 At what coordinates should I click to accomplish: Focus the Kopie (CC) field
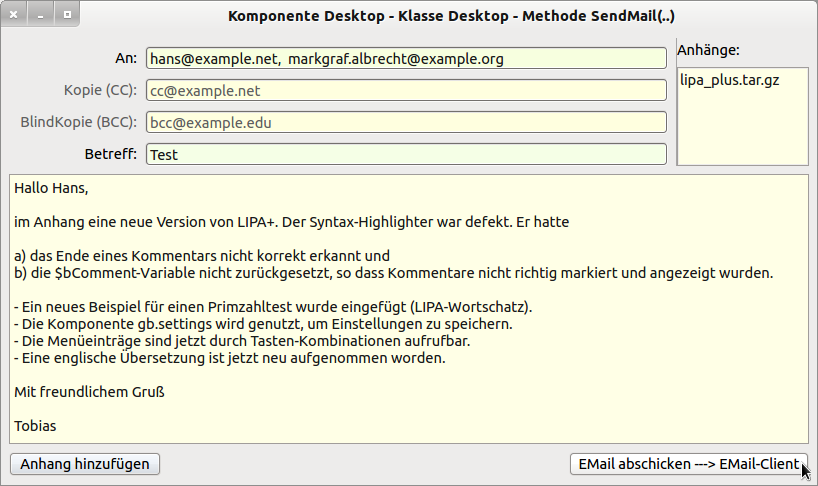(x=405, y=91)
